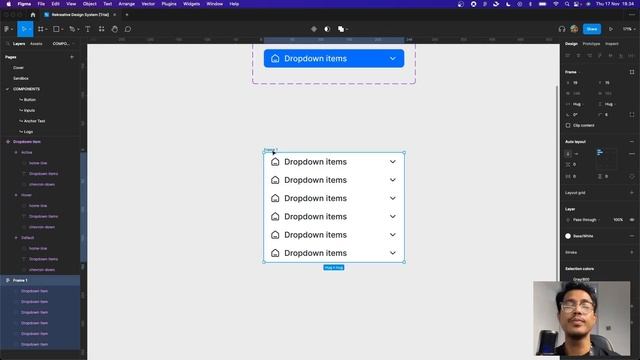Switch to the Assets tab
Viewport: 640px width, 360px height.
point(36,43)
